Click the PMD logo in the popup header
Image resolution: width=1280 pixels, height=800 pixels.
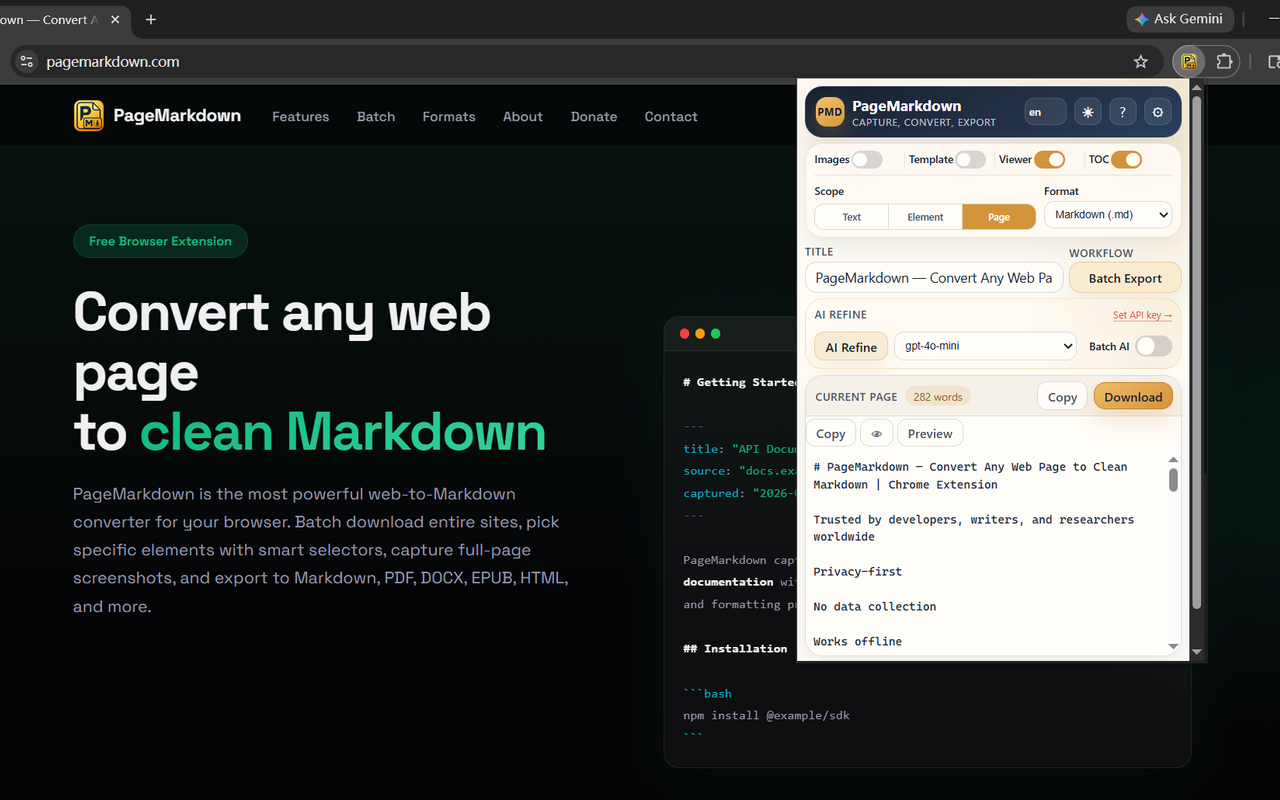click(830, 112)
